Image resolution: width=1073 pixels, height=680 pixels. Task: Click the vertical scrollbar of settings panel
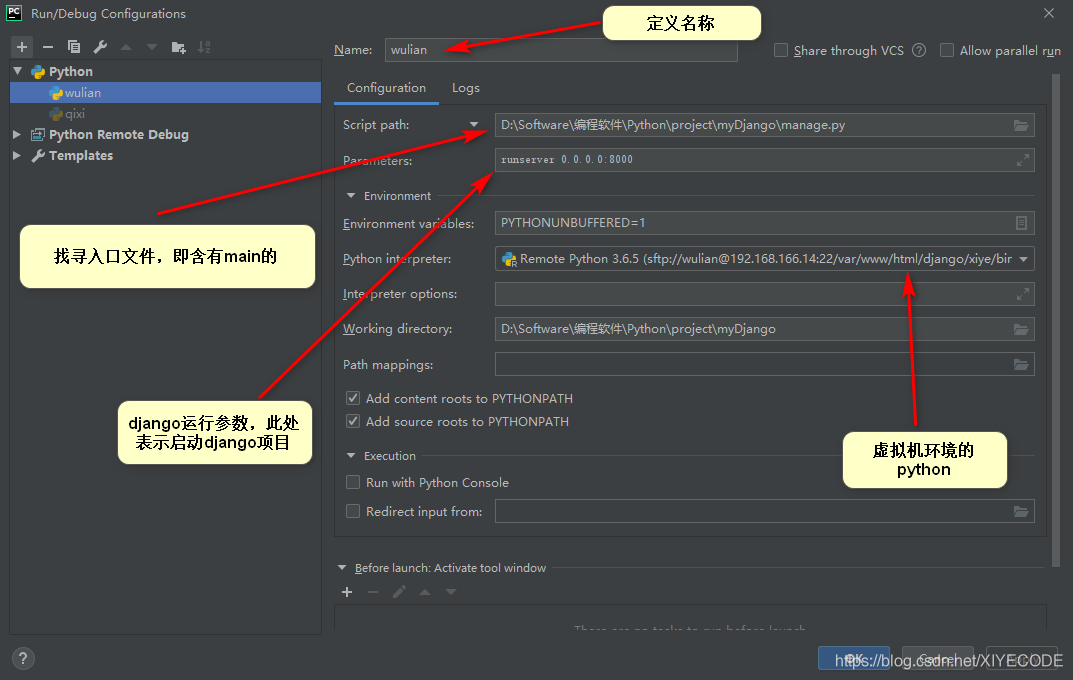[1055, 320]
